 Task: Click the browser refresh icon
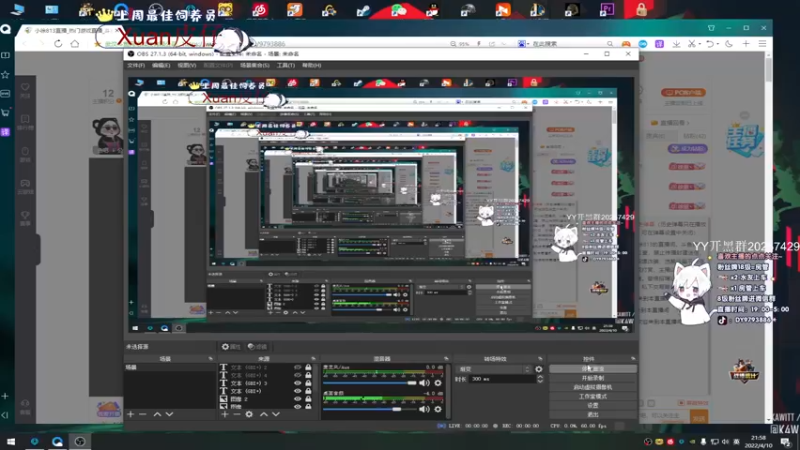tap(58, 44)
